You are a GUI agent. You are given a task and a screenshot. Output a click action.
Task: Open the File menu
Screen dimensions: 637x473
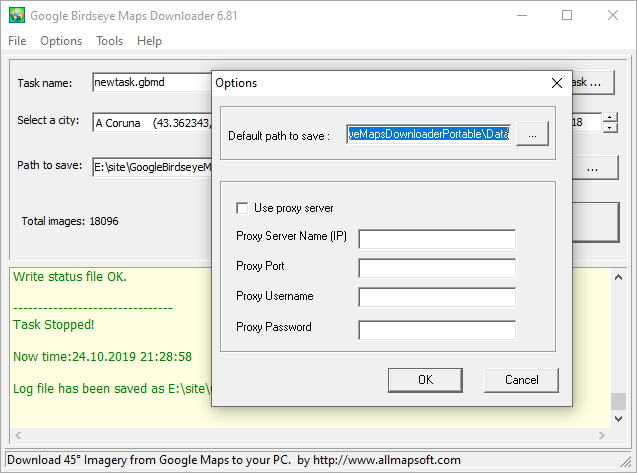point(17,41)
